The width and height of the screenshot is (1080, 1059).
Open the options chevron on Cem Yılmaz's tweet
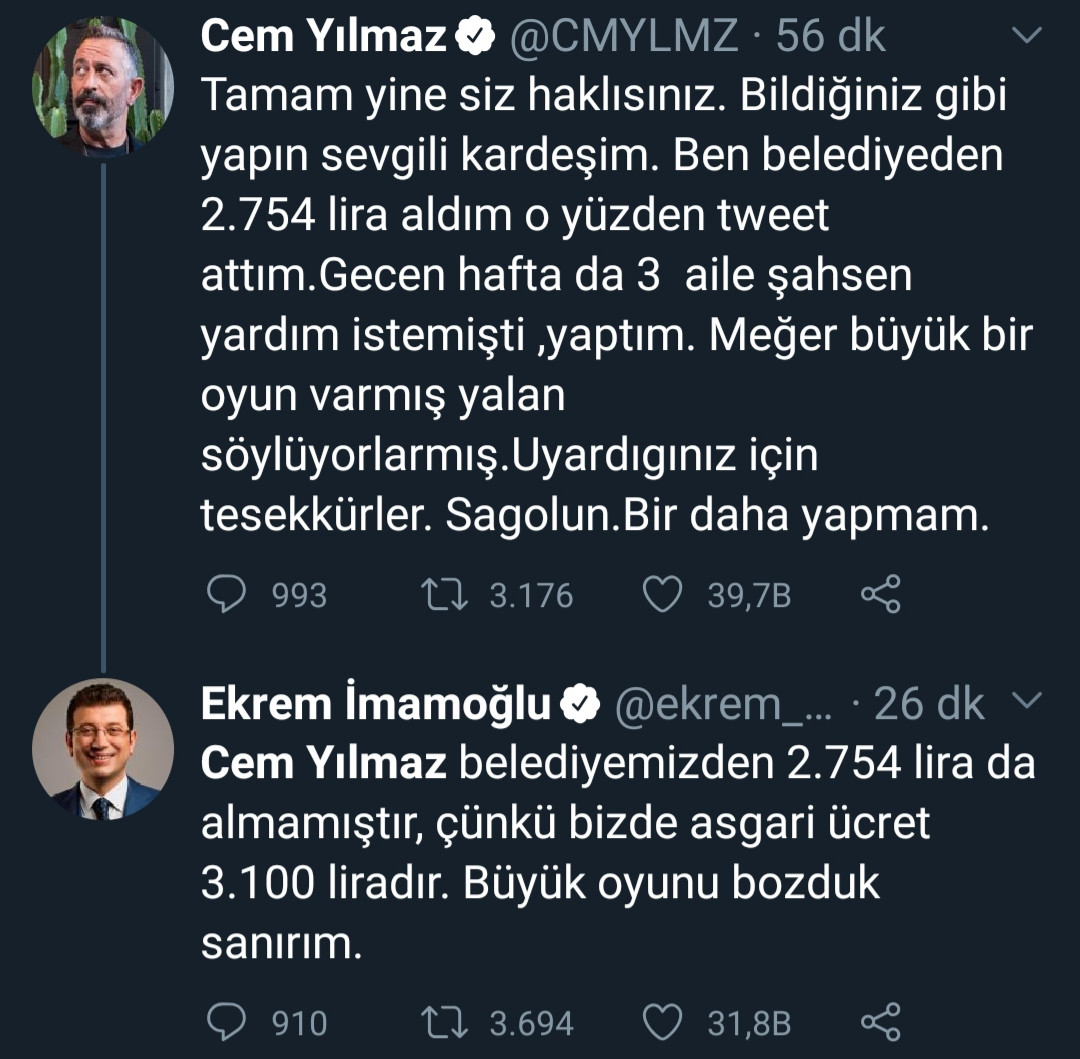(x=1026, y=33)
